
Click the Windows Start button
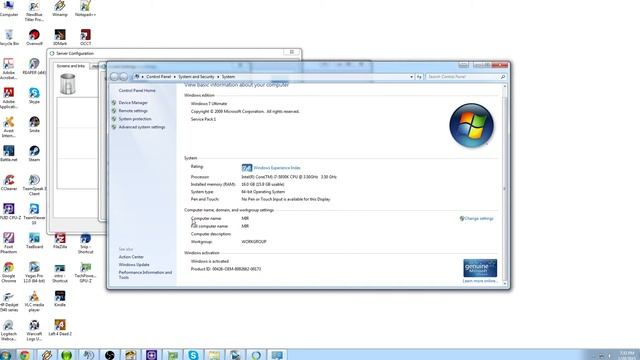[6, 355]
